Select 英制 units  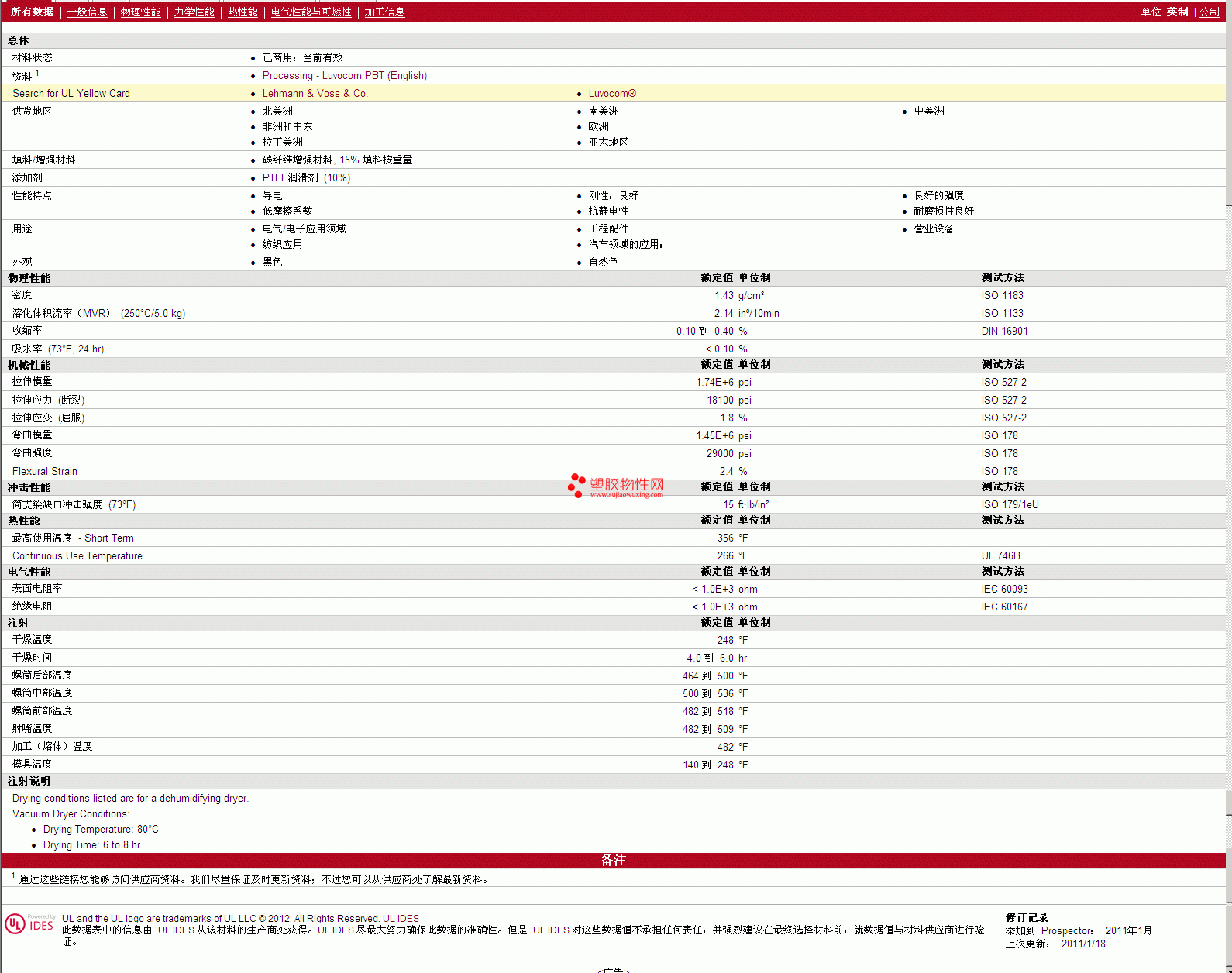coord(1177,12)
